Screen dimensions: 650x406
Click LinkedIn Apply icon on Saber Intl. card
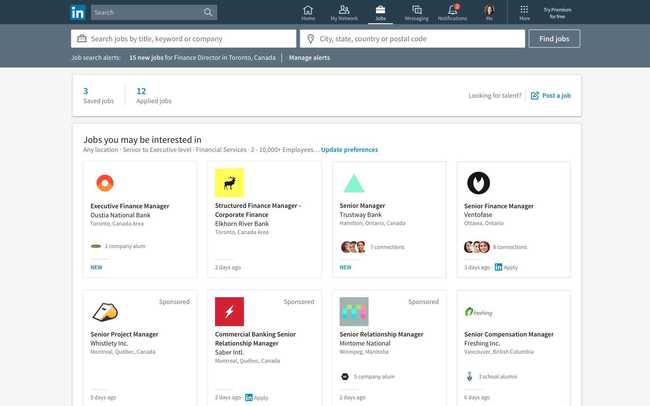(249, 397)
